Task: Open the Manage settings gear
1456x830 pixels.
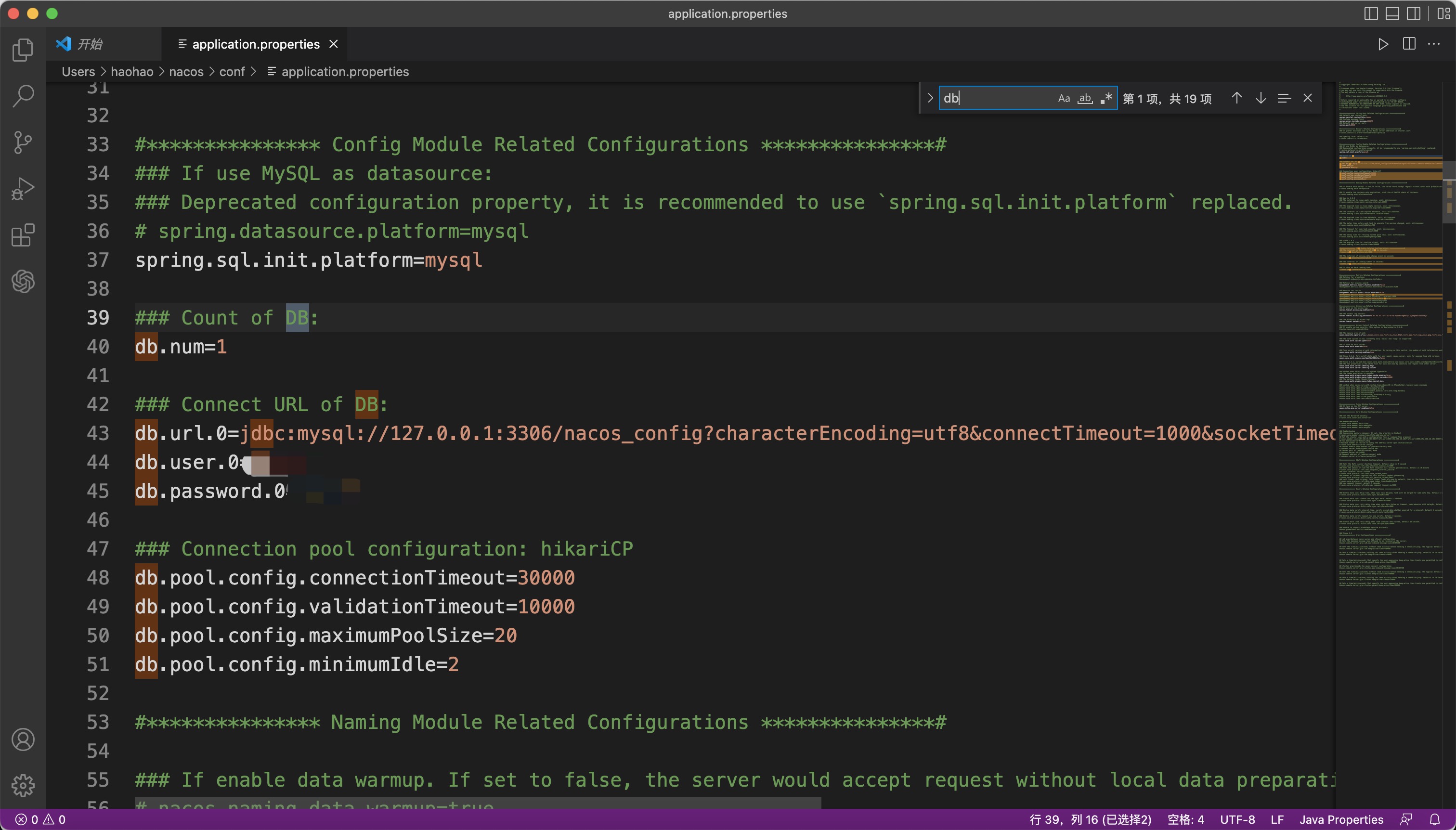Action: coord(23,786)
